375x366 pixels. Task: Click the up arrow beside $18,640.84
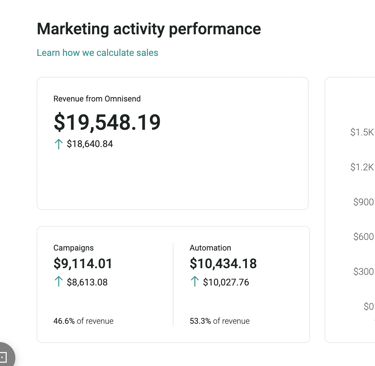(58, 144)
